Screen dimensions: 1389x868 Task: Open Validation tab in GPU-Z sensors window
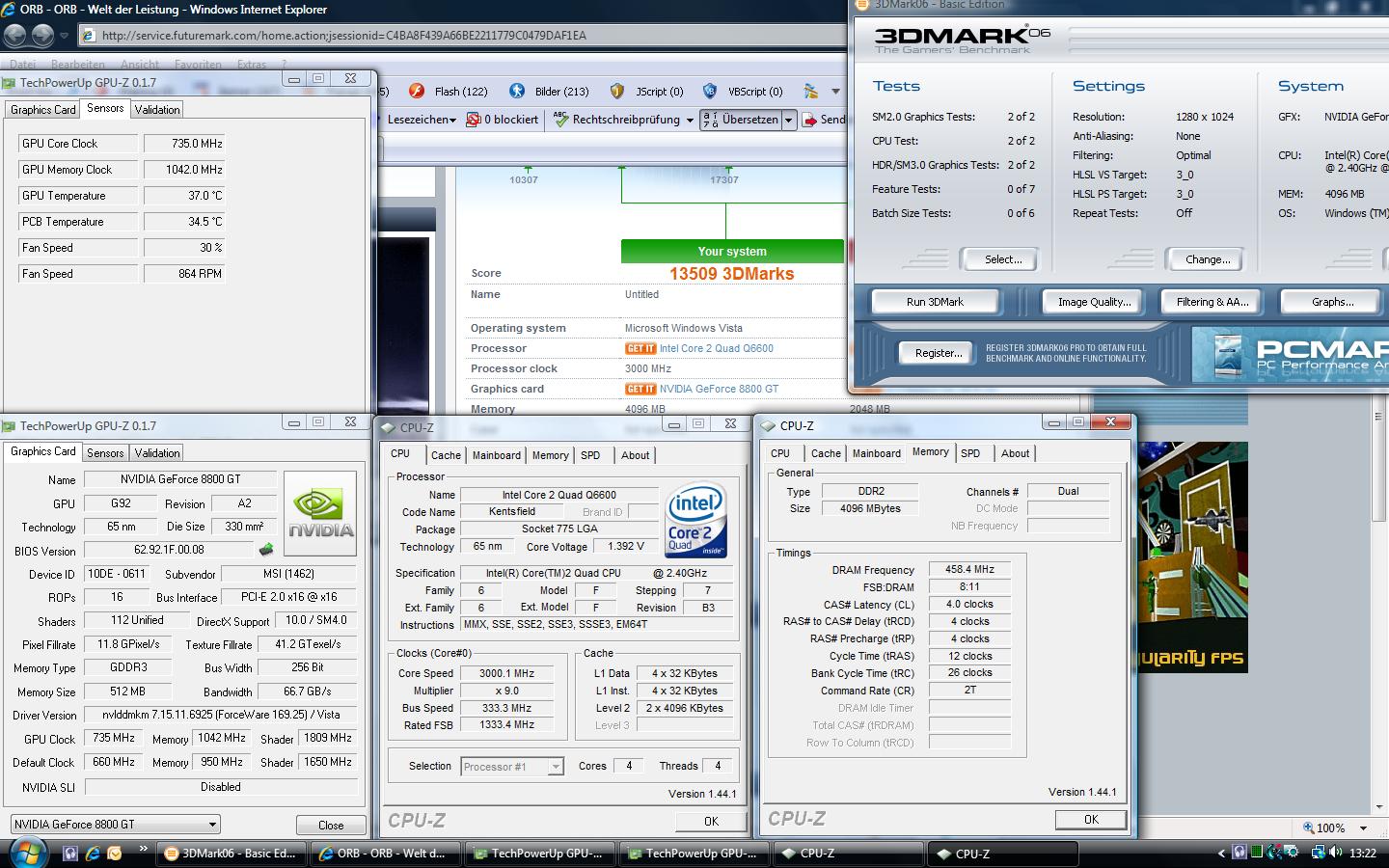[157, 110]
